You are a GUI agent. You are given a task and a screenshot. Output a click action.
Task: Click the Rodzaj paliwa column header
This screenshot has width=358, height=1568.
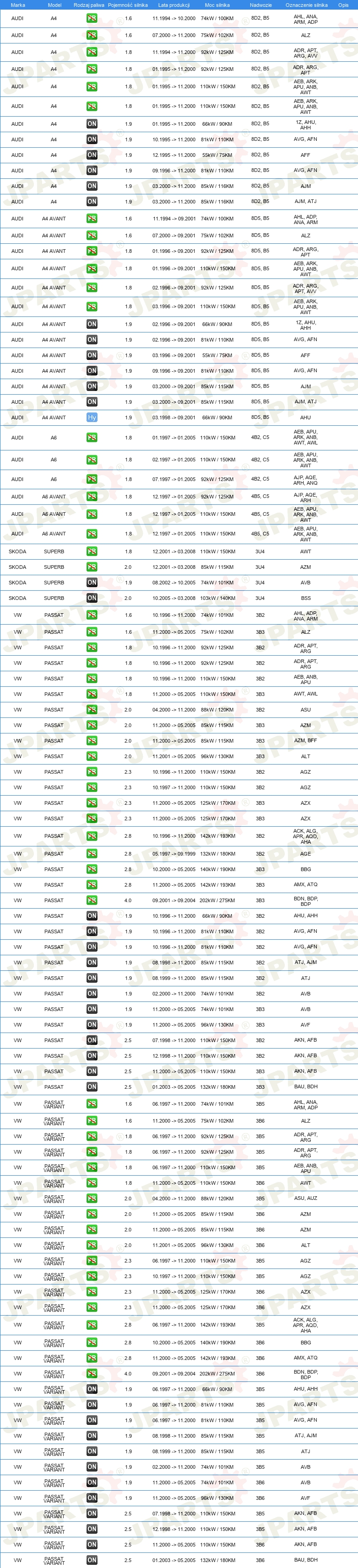click(x=89, y=5)
